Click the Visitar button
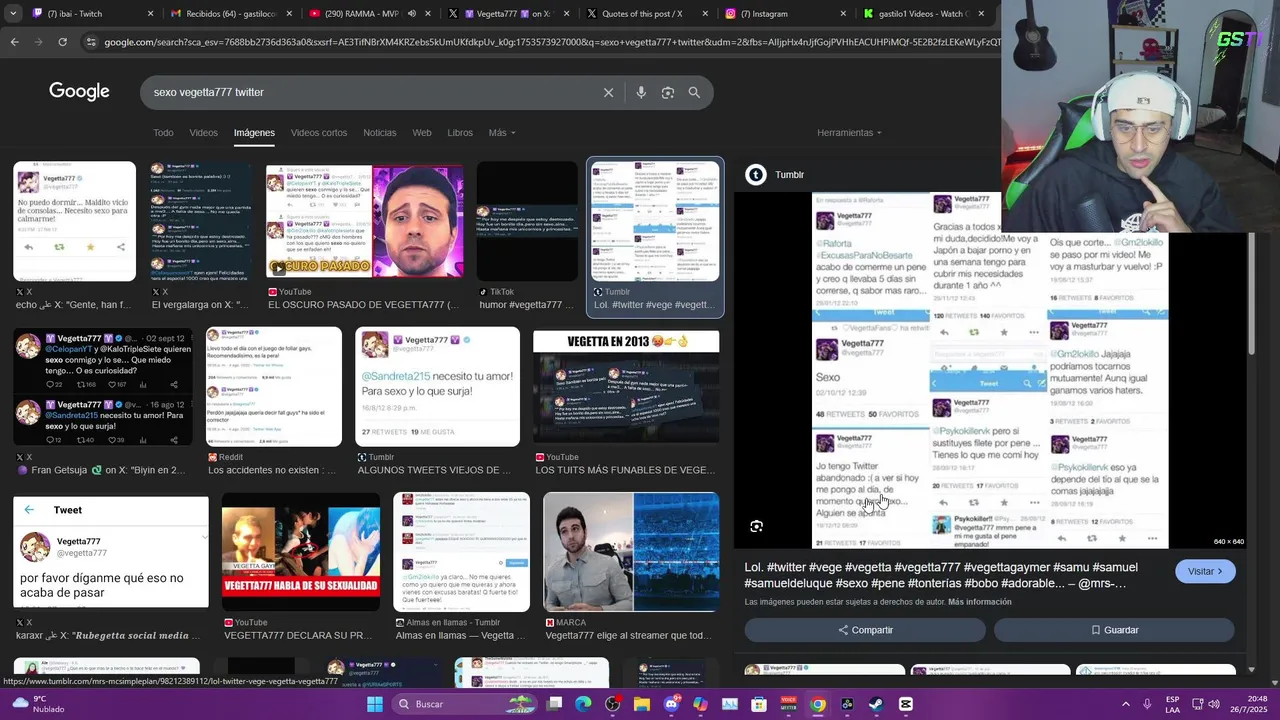Screen dimensions: 1280x720 [1205, 571]
